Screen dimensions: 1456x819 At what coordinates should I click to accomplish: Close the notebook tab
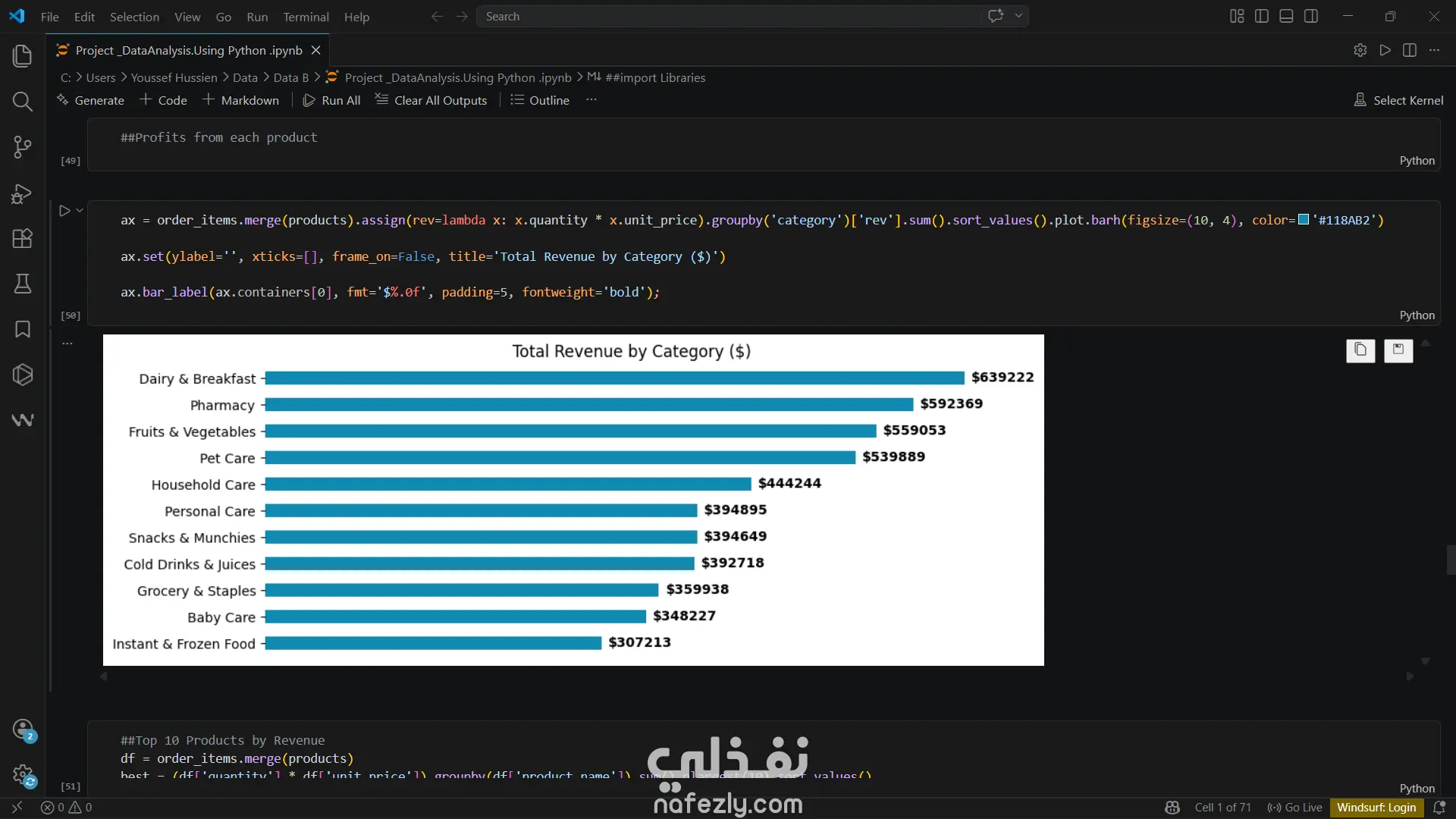316,50
